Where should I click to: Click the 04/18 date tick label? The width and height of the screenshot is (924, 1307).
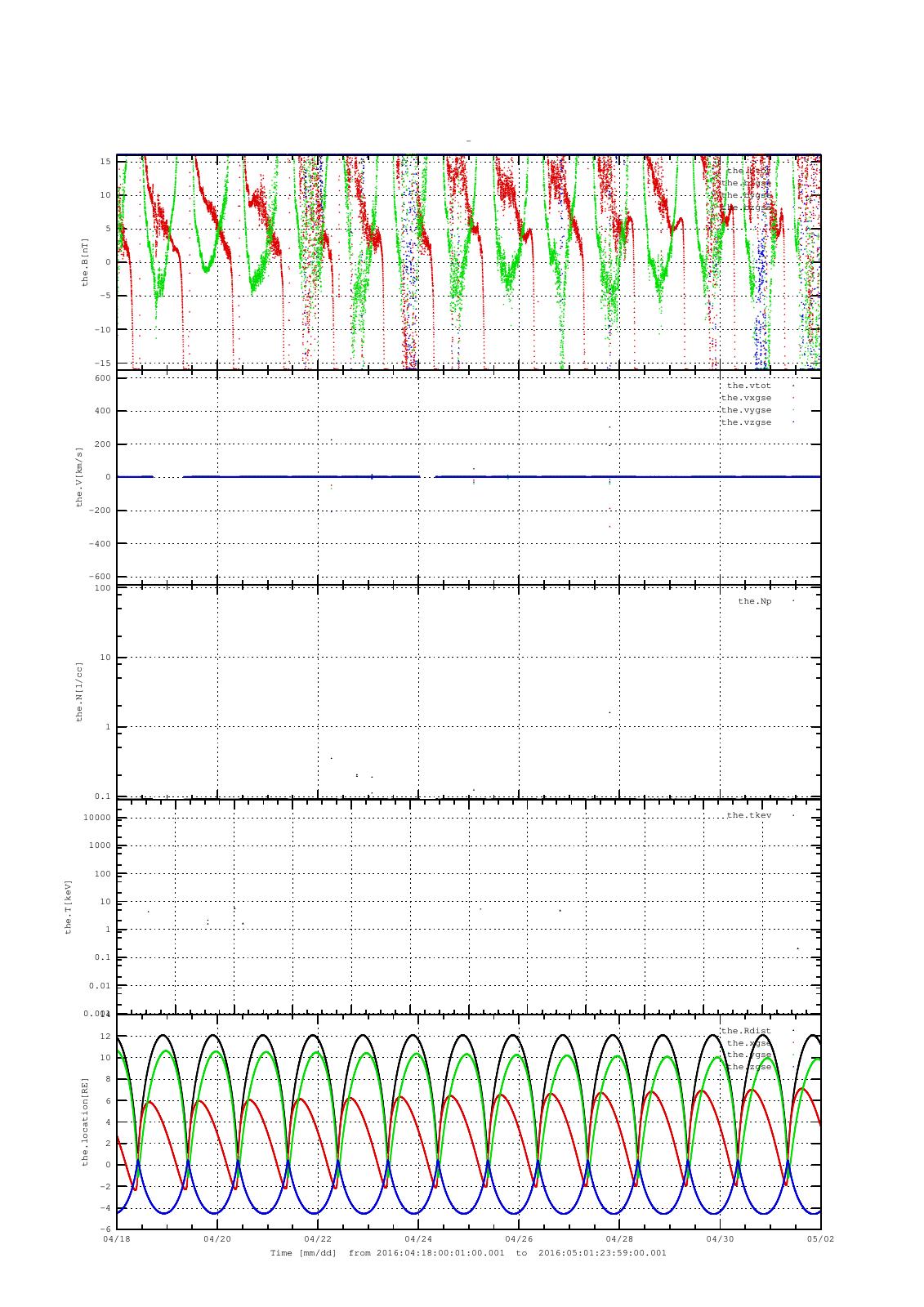pos(117,1238)
